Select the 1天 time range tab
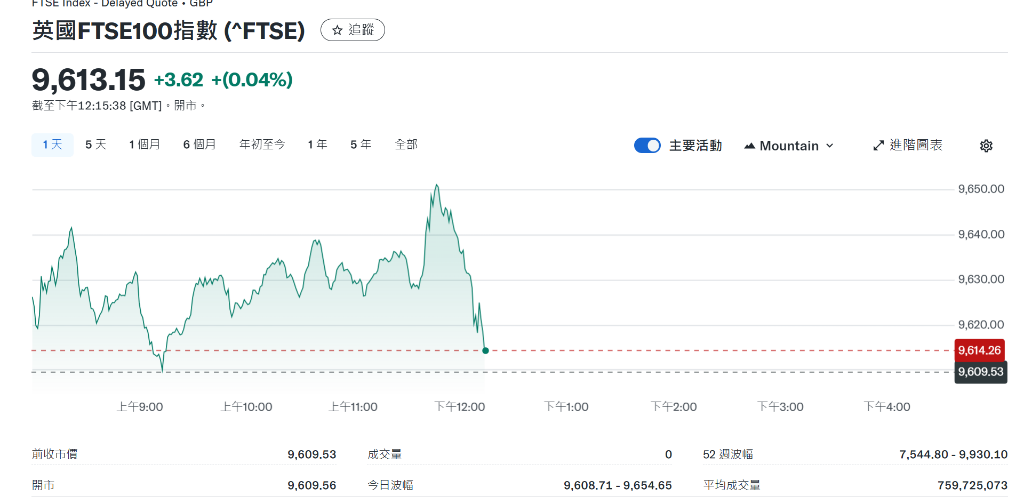 point(52,145)
